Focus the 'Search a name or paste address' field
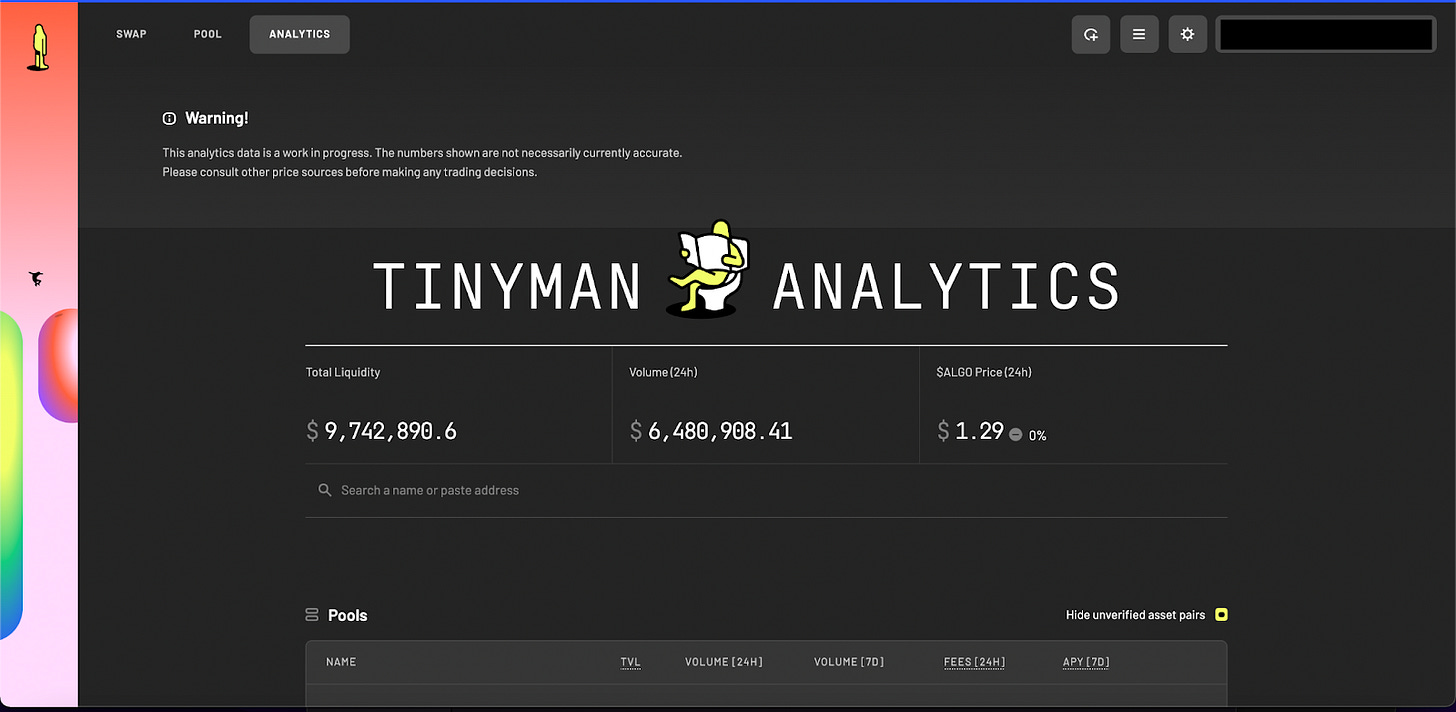 tap(766, 490)
